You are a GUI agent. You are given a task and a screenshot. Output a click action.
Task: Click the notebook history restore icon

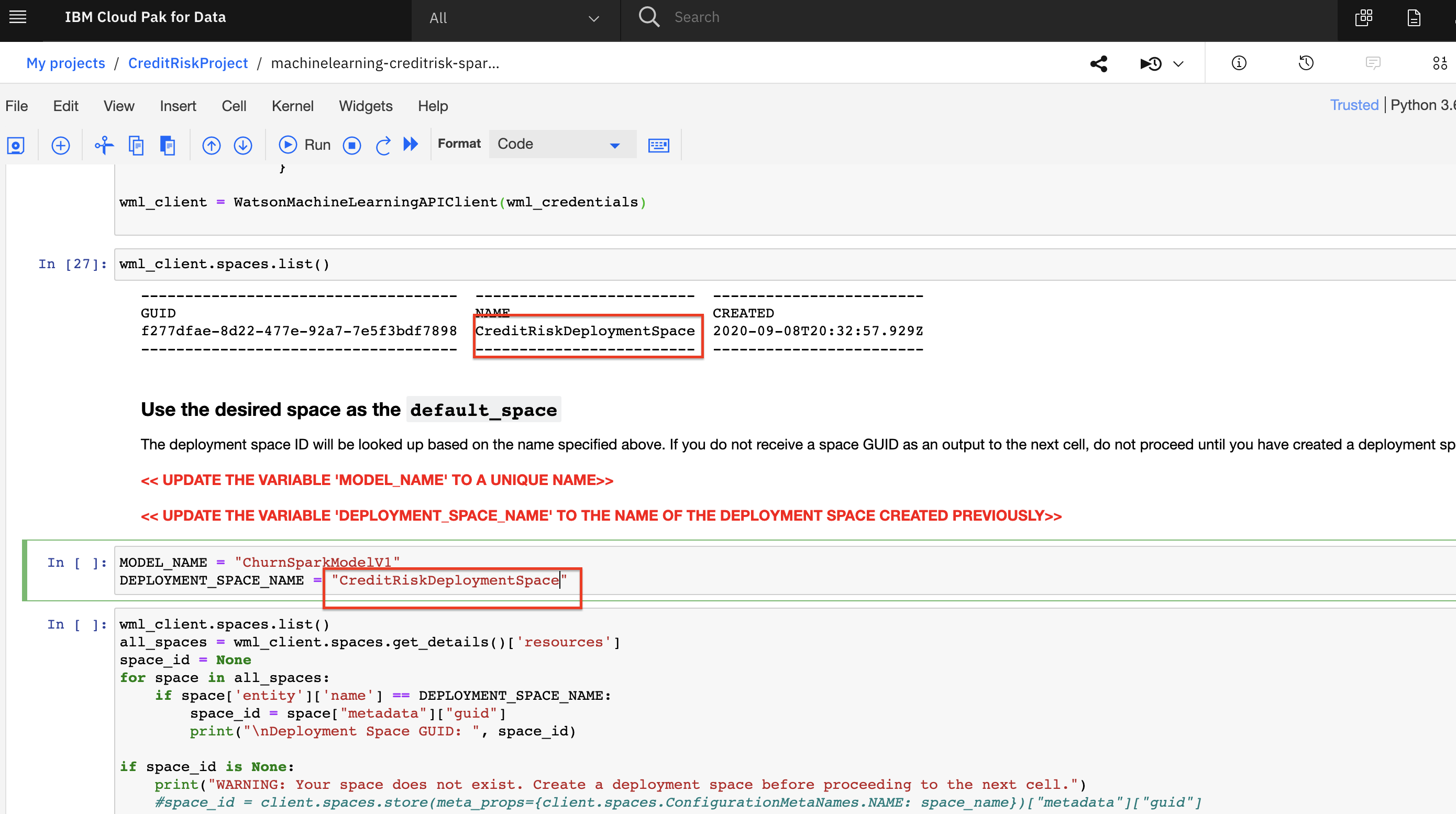[1308, 62]
